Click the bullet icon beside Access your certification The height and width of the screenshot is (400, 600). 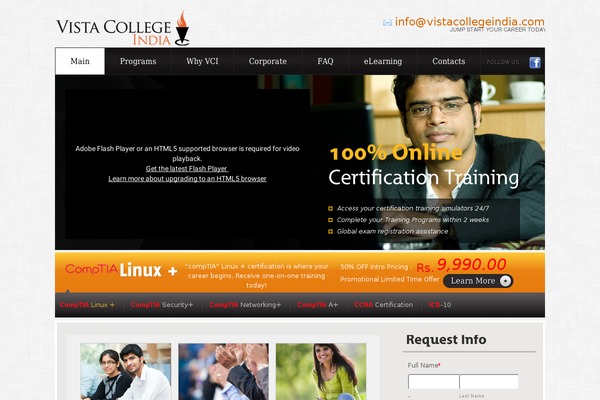331,209
